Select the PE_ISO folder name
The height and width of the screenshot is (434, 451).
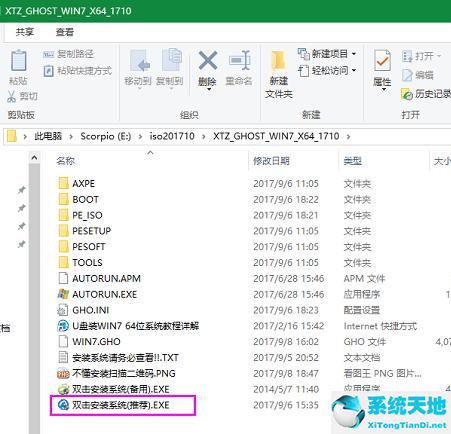(x=87, y=215)
